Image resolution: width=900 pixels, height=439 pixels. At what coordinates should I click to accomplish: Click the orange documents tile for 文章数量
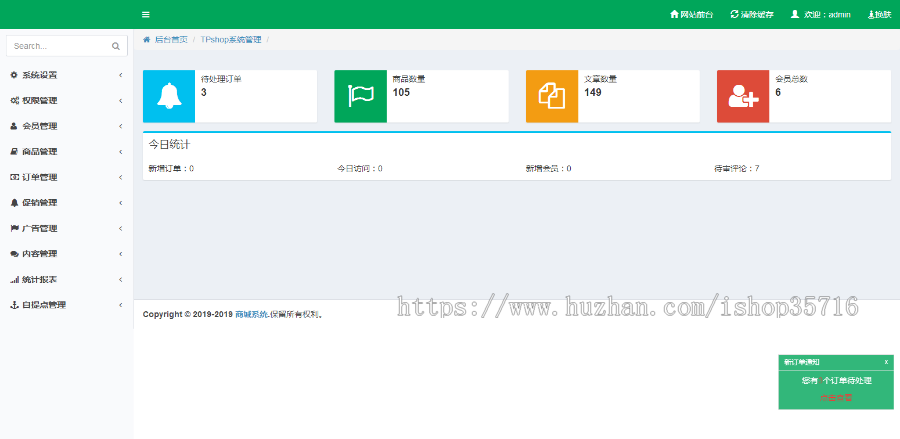click(552, 96)
